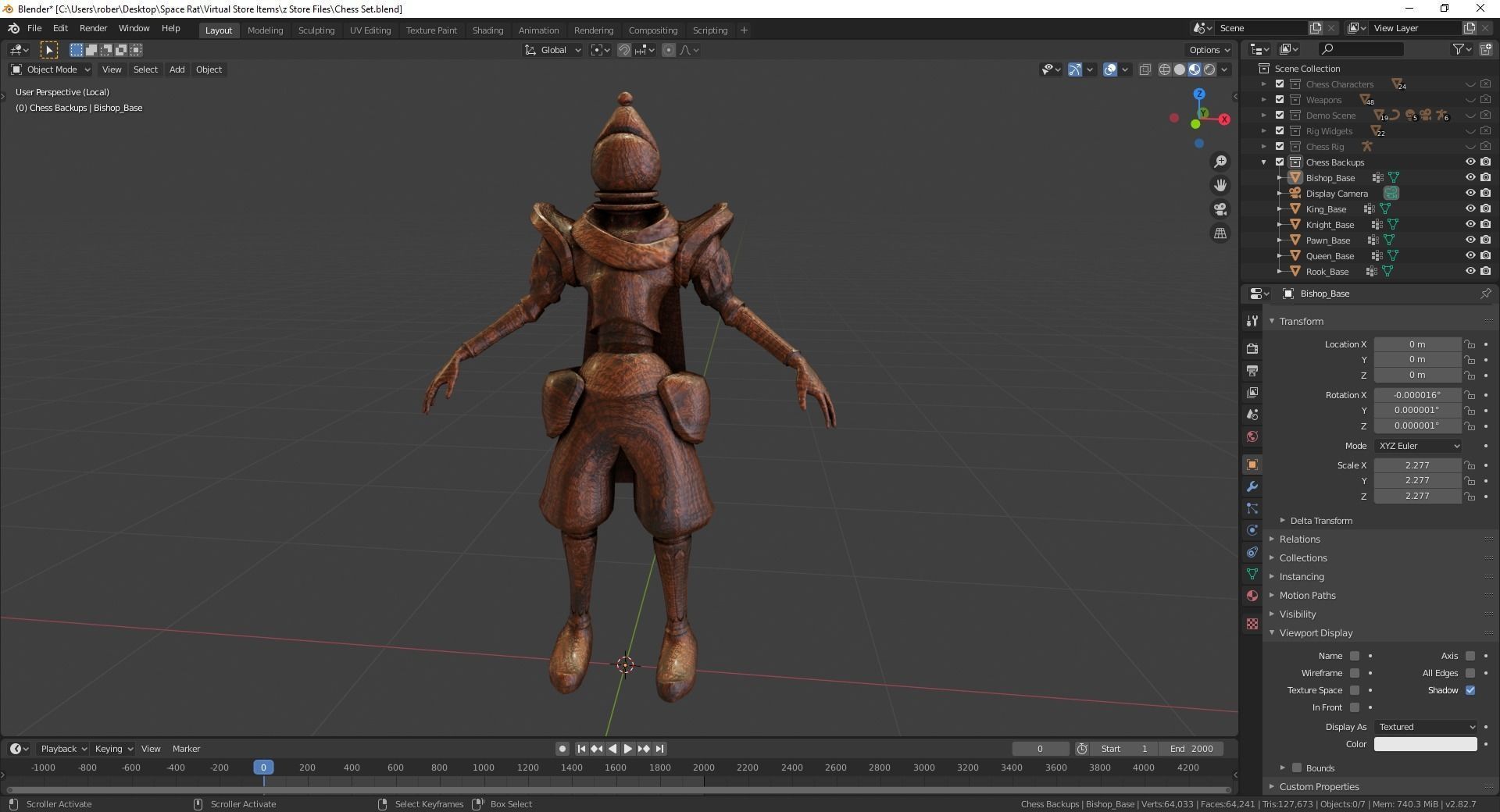The height and width of the screenshot is (812, 1500).
Task: Click the viewport display Color swatch
Action: tap(1426, 744)
